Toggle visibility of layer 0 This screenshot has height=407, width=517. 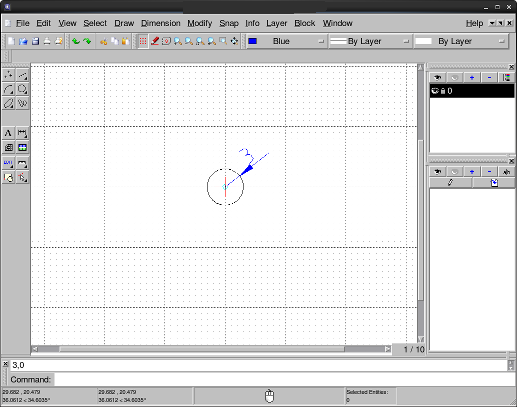435,91
